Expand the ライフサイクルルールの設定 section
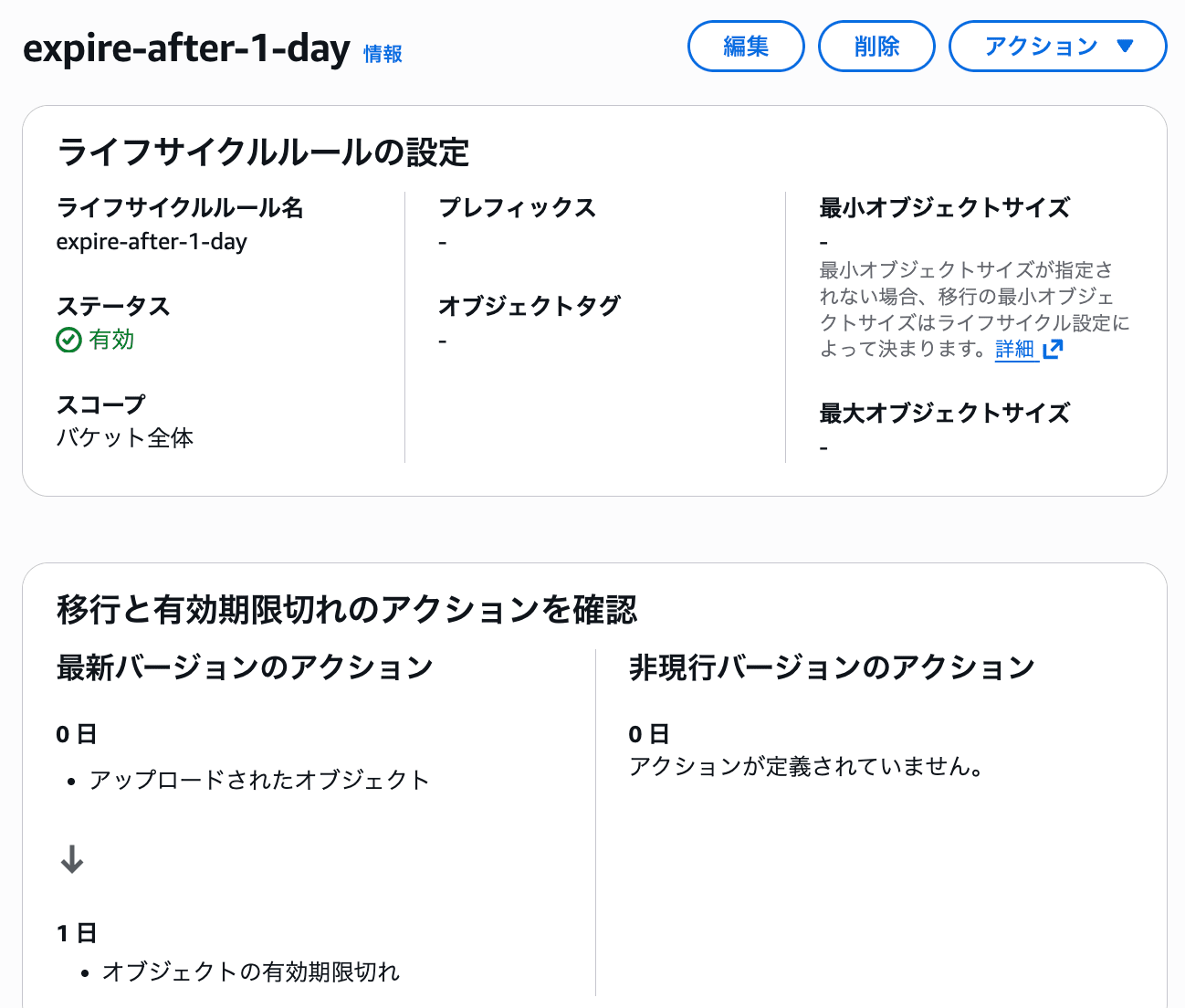1185x1008 pixels. click(264, 152)
